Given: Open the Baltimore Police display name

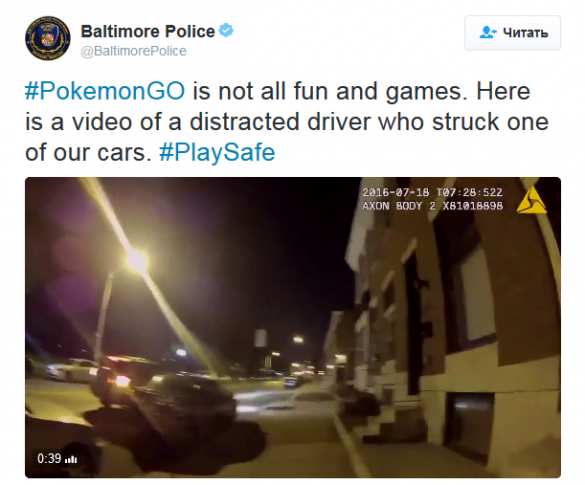Looking at the screenshot, I should pyautogui.click(x=148, y=31).
